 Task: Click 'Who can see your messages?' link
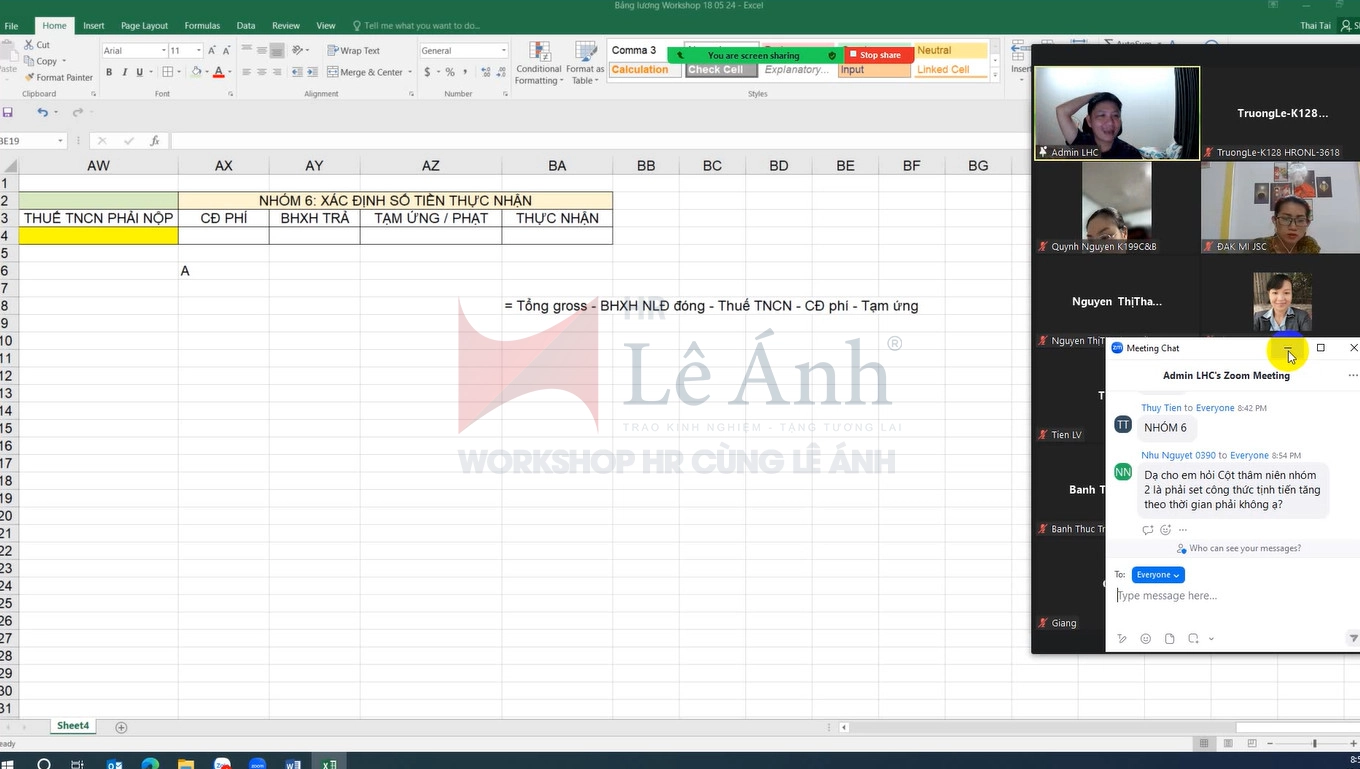[x=1244, y=548]
